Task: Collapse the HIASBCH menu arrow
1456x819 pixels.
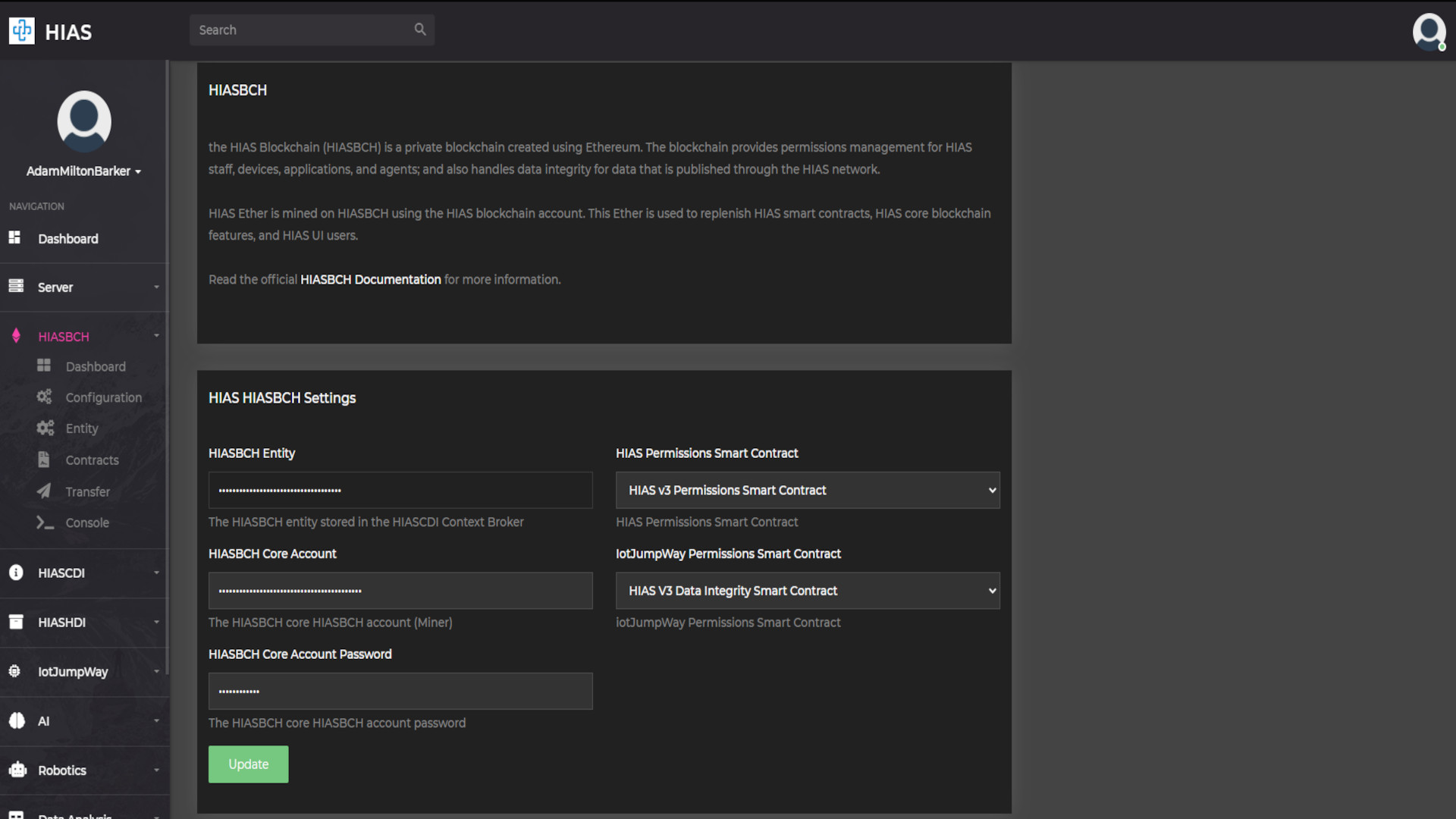Action: [x=156, y=336]
